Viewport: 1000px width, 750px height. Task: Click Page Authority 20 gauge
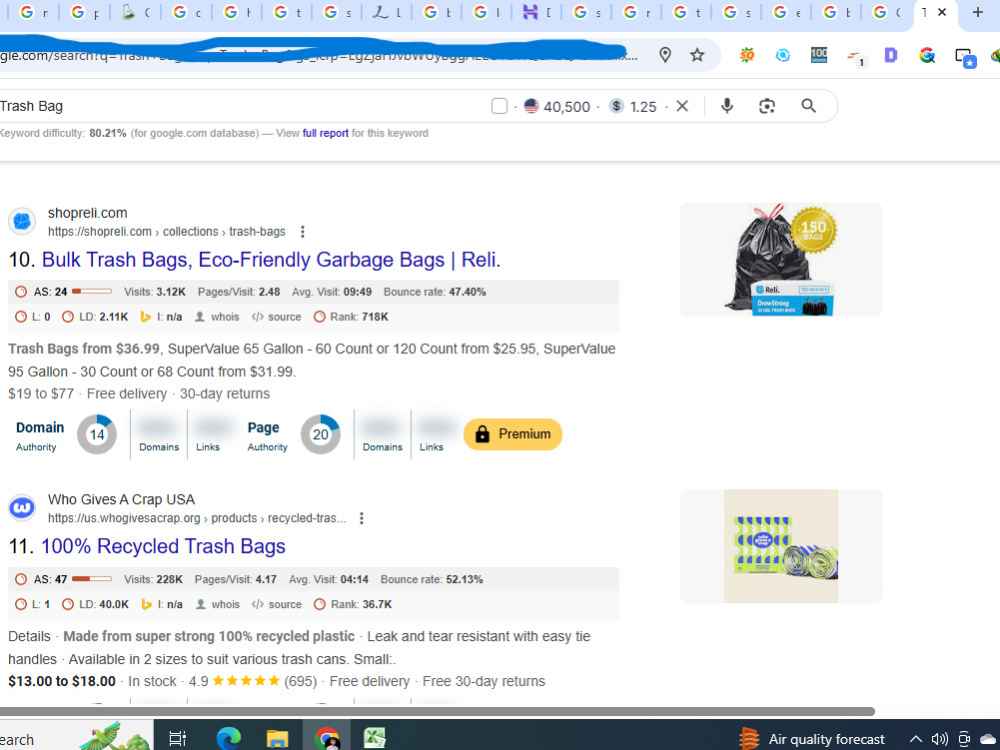(320, 434)
